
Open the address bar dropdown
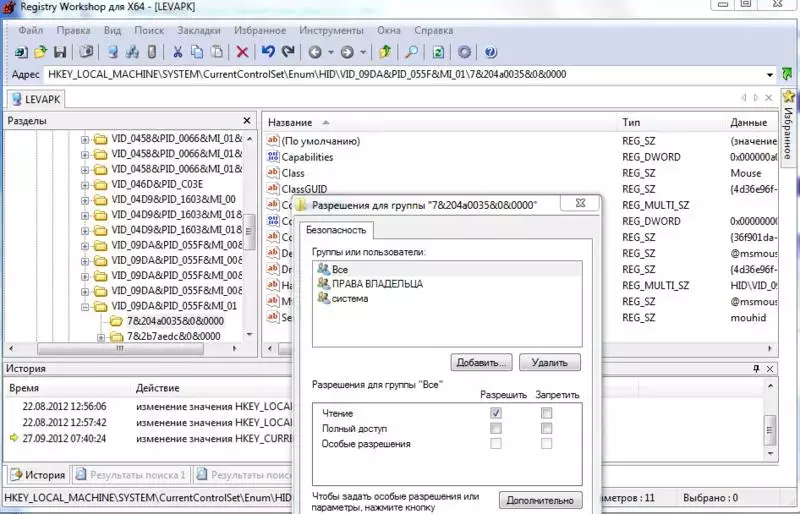point(770,75)
